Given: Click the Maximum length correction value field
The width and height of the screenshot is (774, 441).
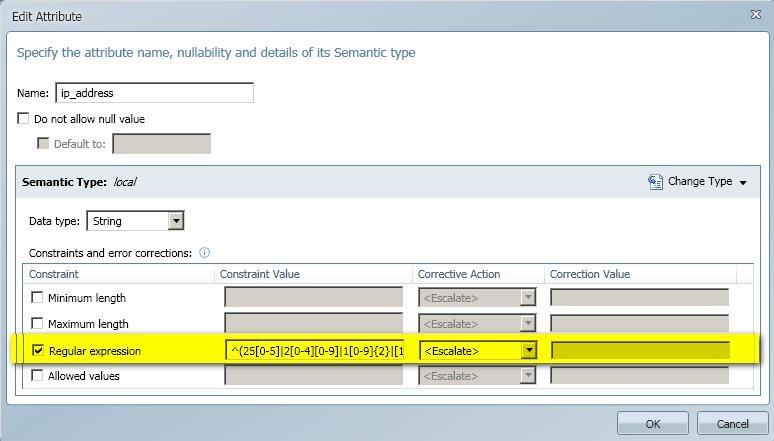Looking at the screenshot, I should [x=640, y=324].
